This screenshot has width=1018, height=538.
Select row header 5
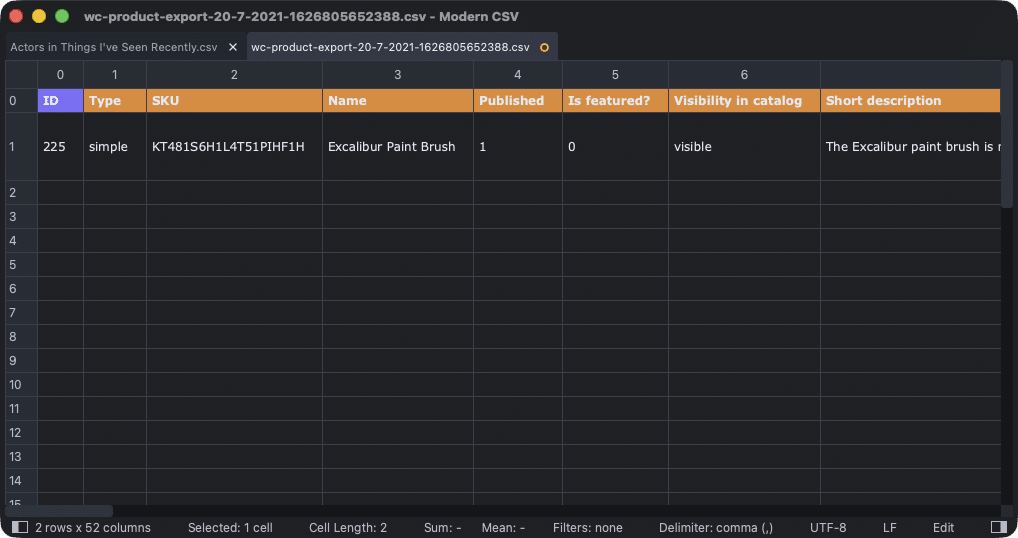[x=21, y=265]
